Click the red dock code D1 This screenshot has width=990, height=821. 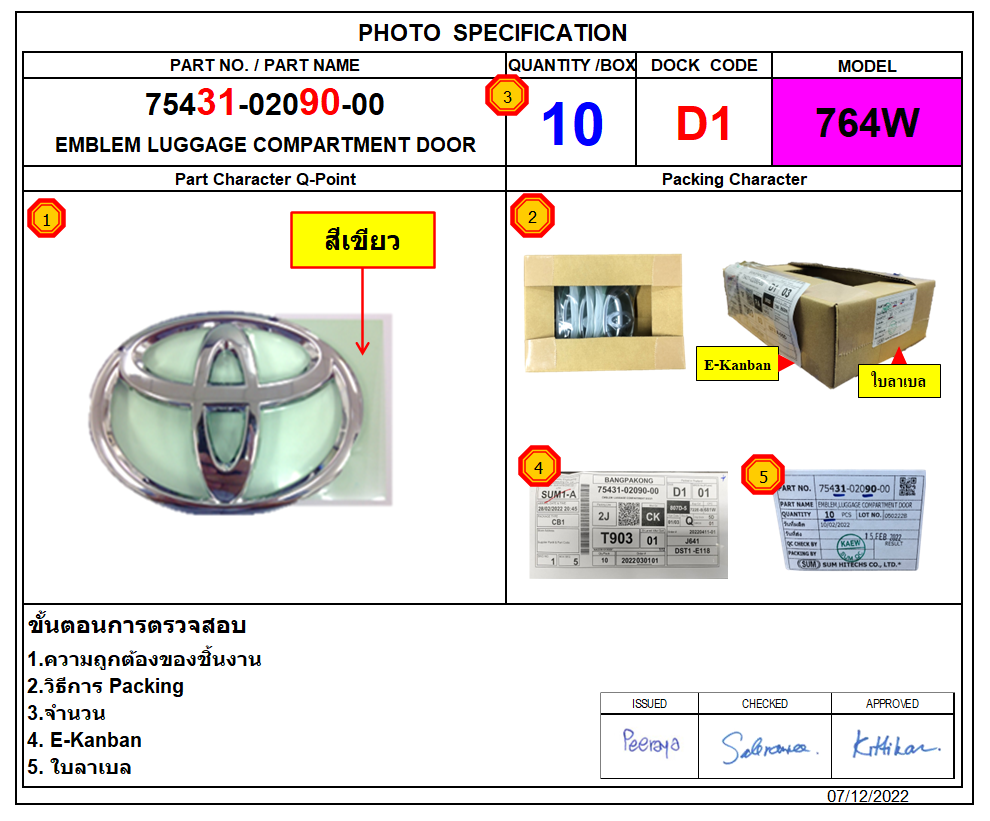703,123
